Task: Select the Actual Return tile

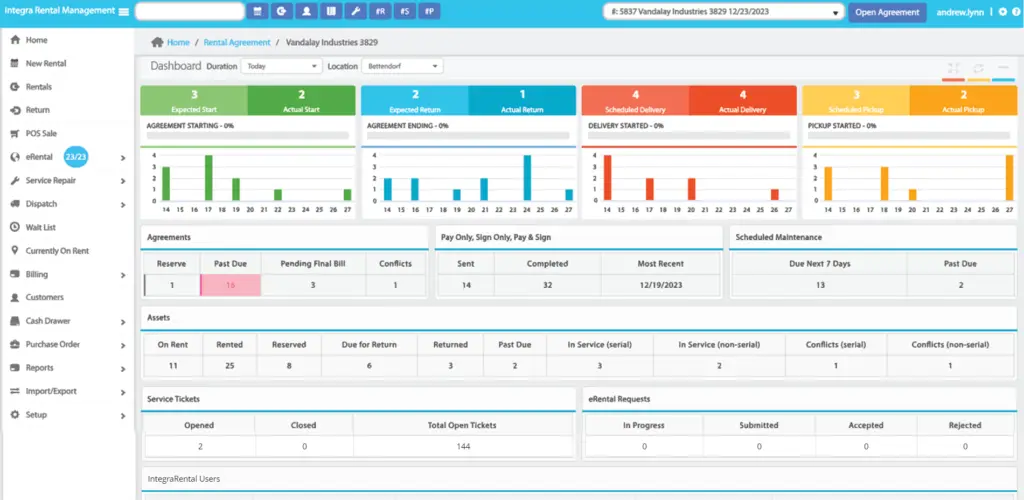Action: [522, 101]
